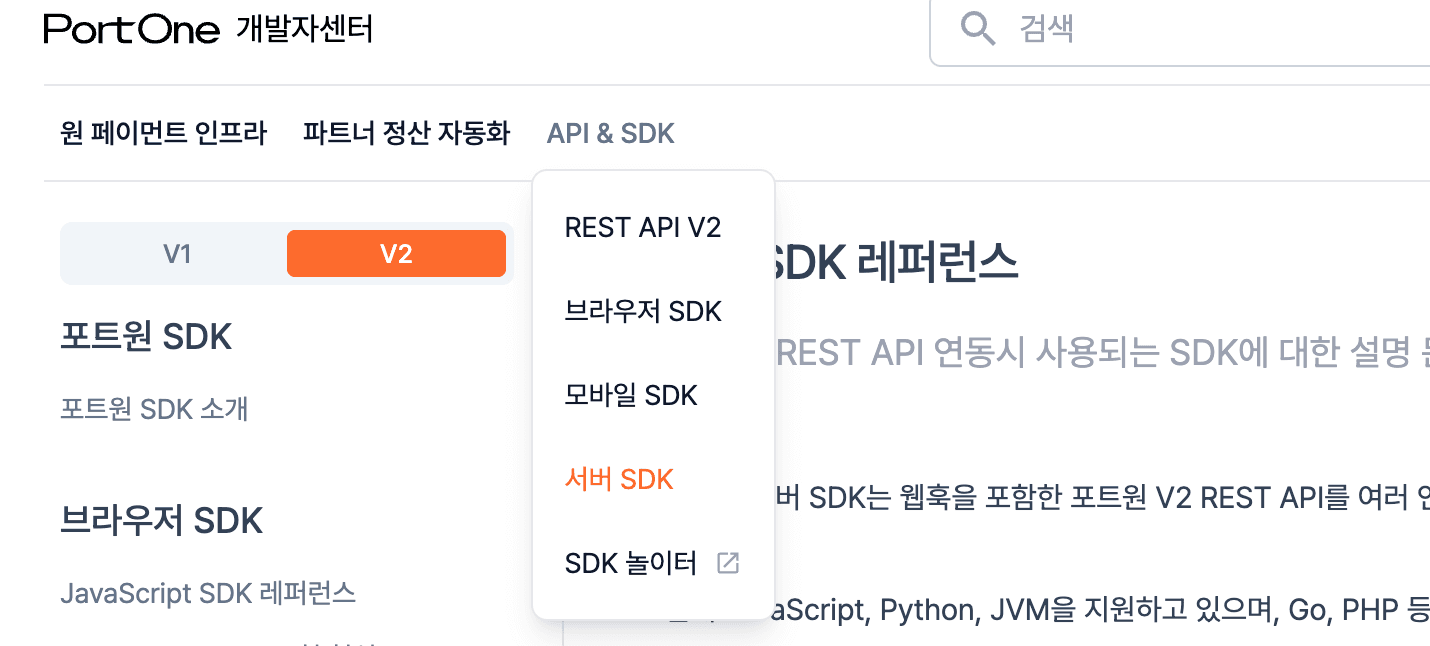This screenshot has width=1430, height=646.
Task: Open the SDK 놀이터 menu item
Action: tap(631, 564)
